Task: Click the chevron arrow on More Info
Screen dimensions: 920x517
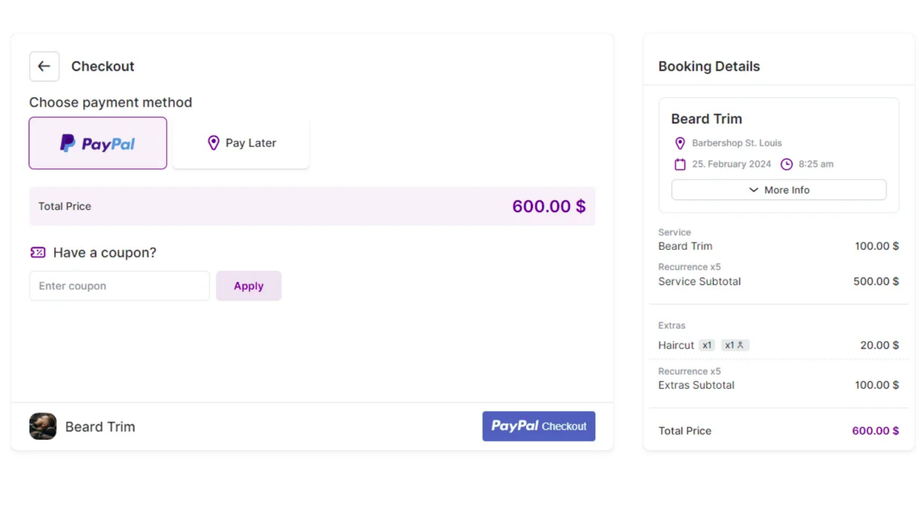Action: (754, 190)
